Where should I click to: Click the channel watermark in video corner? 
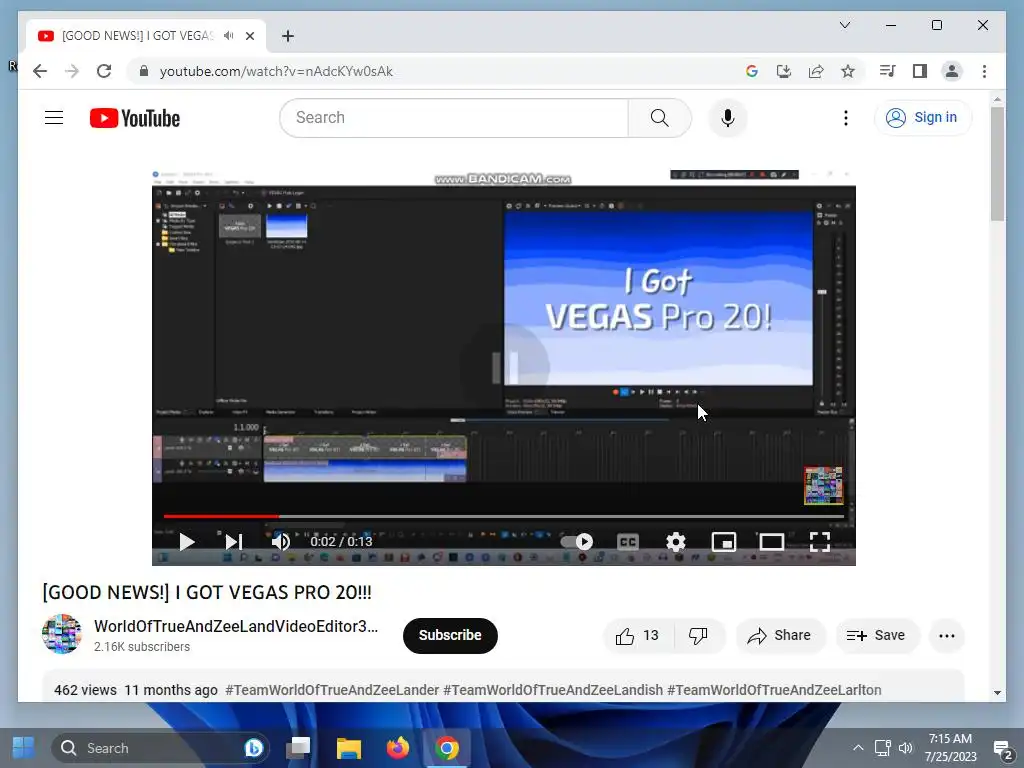point(823,485)
